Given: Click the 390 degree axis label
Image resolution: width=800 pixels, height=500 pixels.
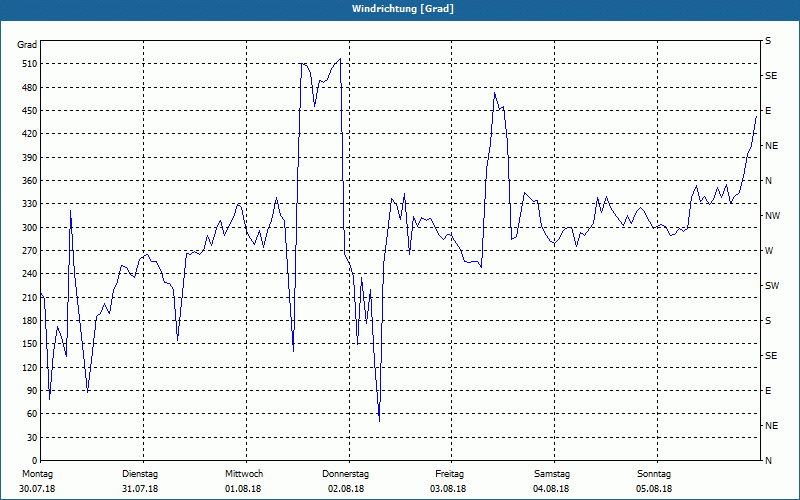Looking at the screenshot, I should tap(30, 158).
